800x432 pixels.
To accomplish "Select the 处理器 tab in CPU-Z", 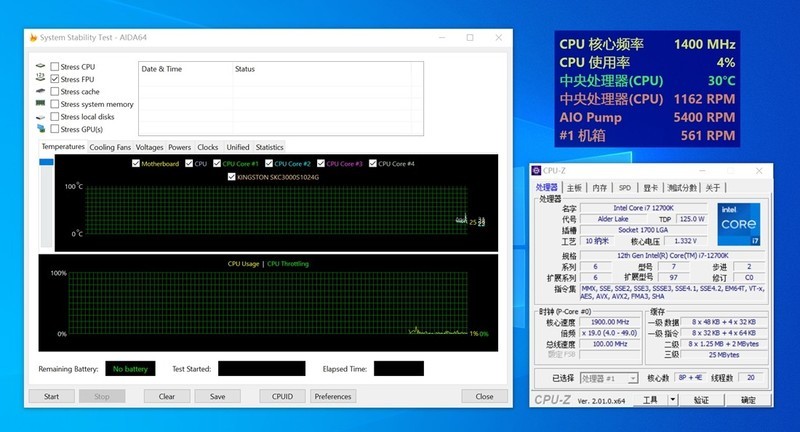I will click(x=546, y=187).
